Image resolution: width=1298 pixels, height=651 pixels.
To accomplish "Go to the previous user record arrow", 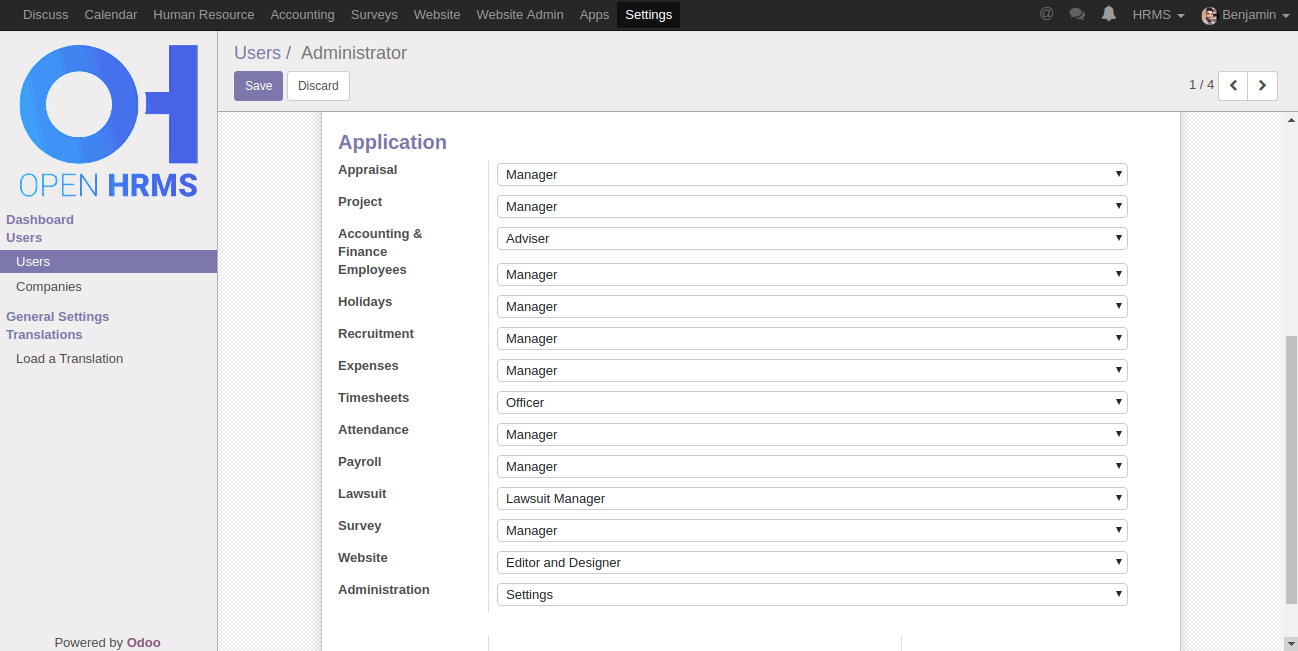I will tap(1233, 86).
